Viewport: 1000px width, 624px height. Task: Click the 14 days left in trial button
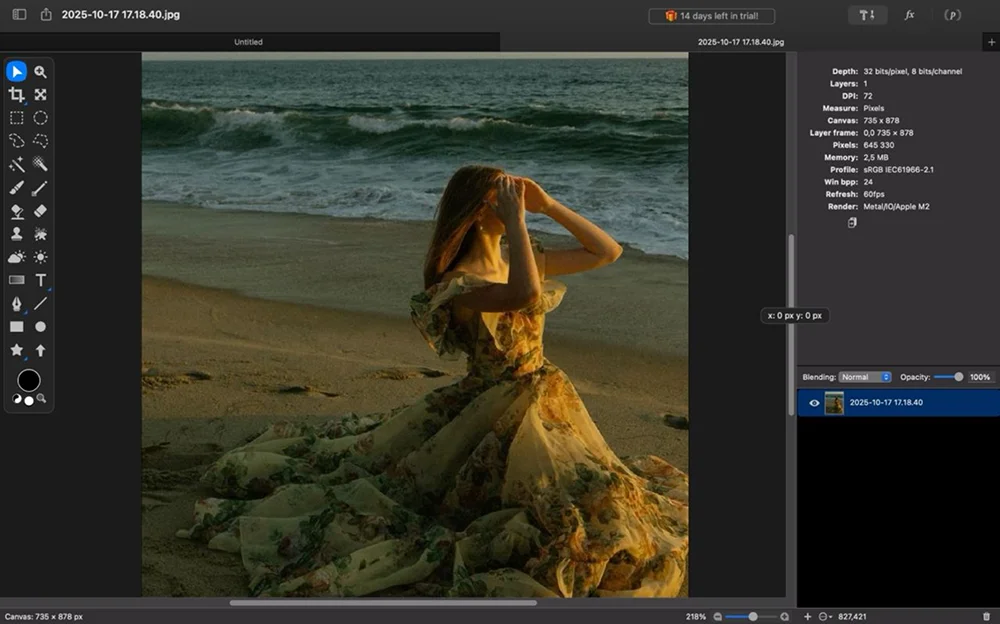711,16
